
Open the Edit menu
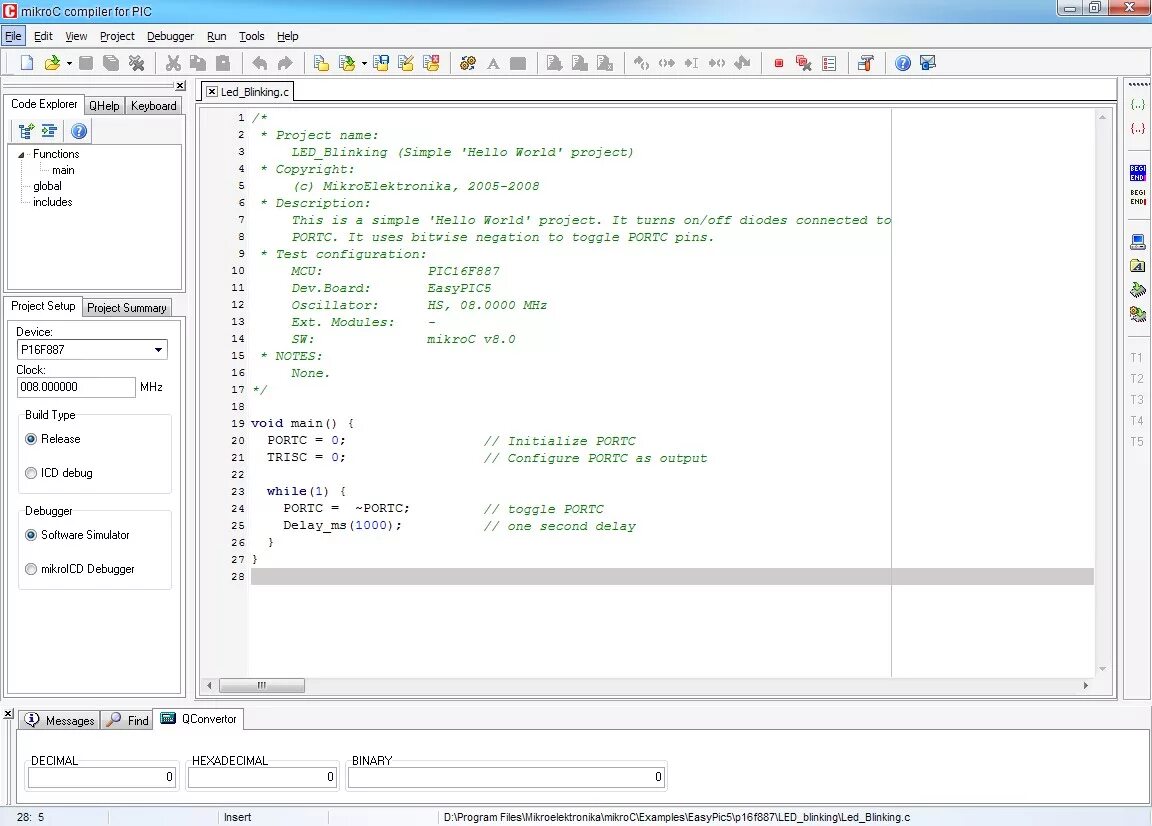click(43, 36)
